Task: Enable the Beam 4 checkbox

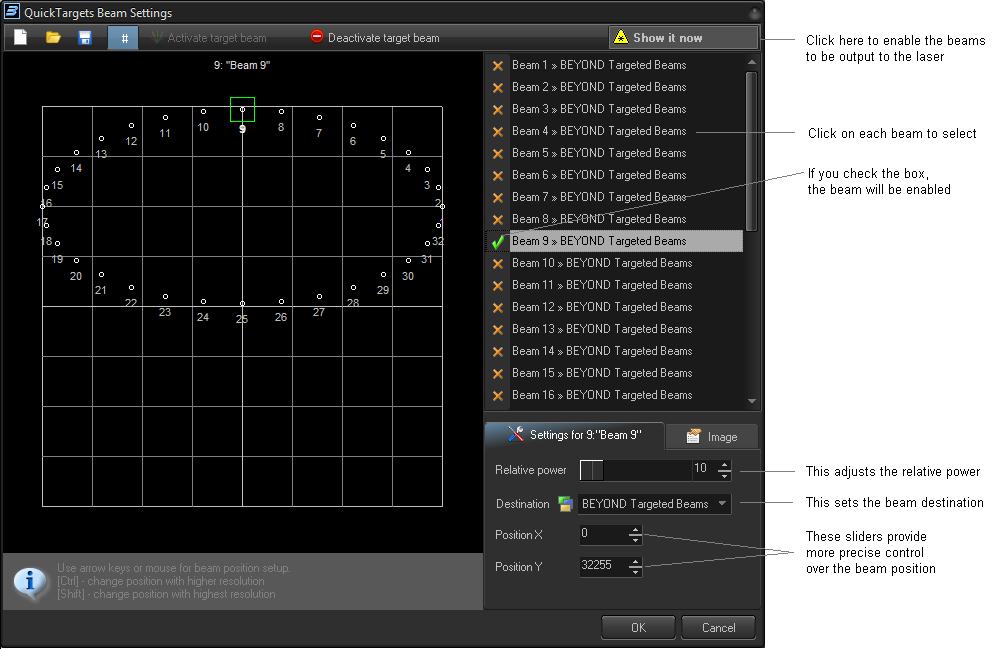Action: (x=498, y=131)
